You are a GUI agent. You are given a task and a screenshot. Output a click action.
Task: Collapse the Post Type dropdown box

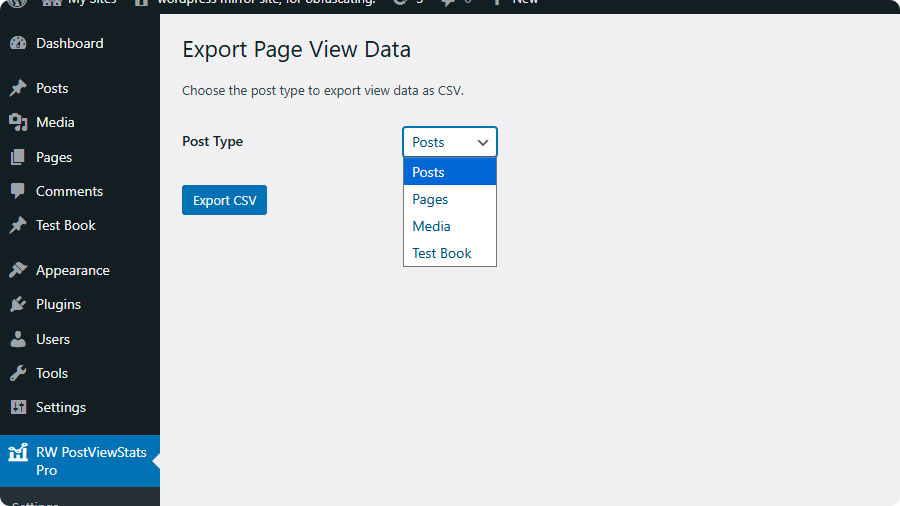point(449,142)
